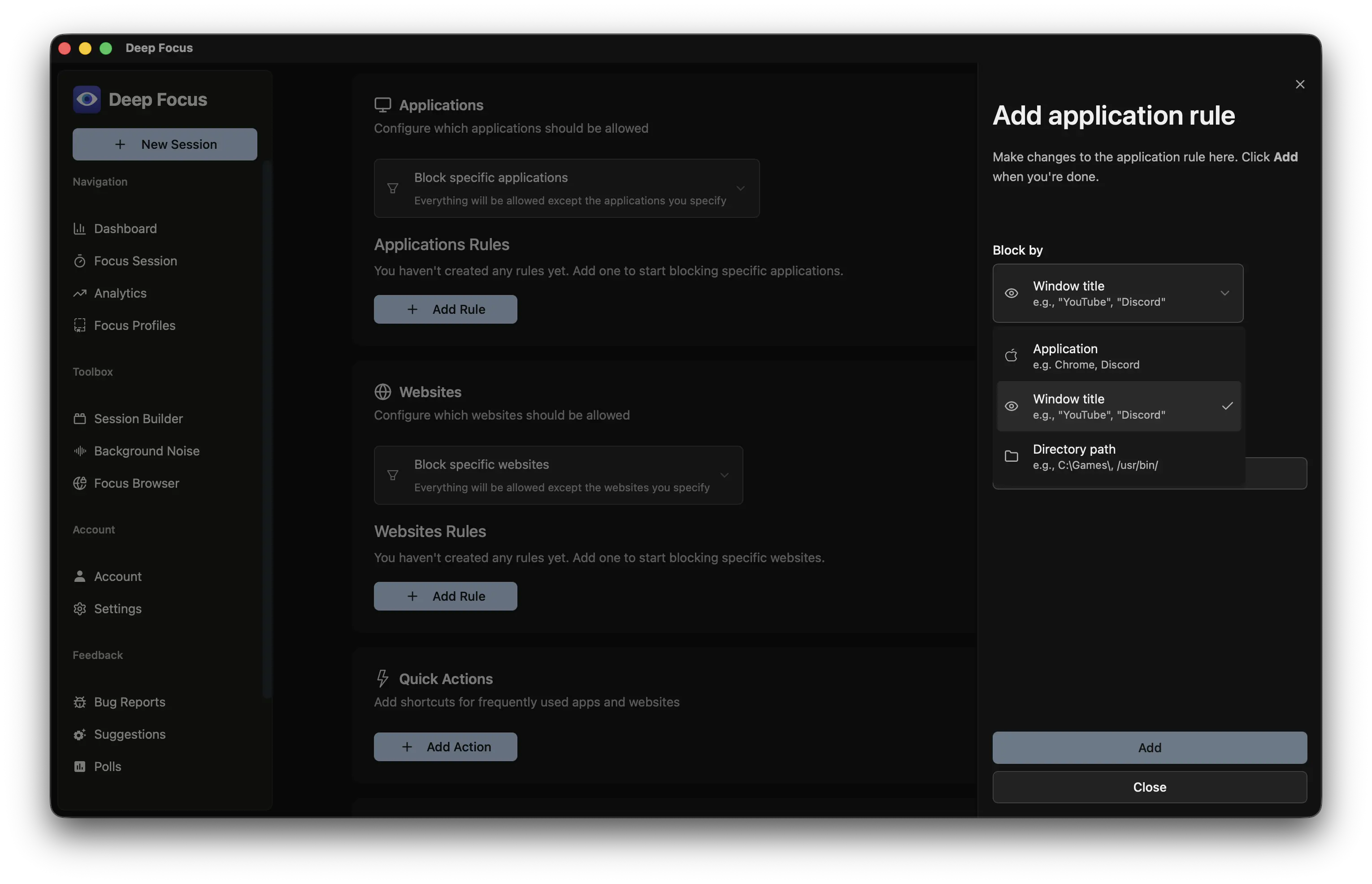Click the Settings gear icon
Viewport: 1372px width, 884px height.
[x=79, y=608]
